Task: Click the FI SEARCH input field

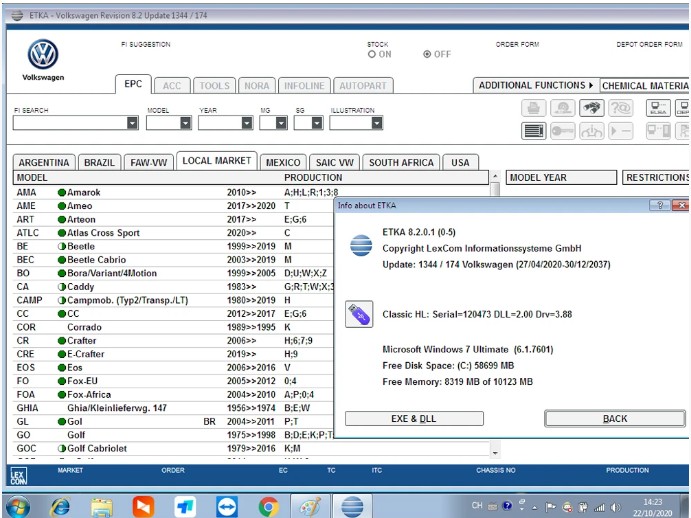Action: [x=70, y=123]
